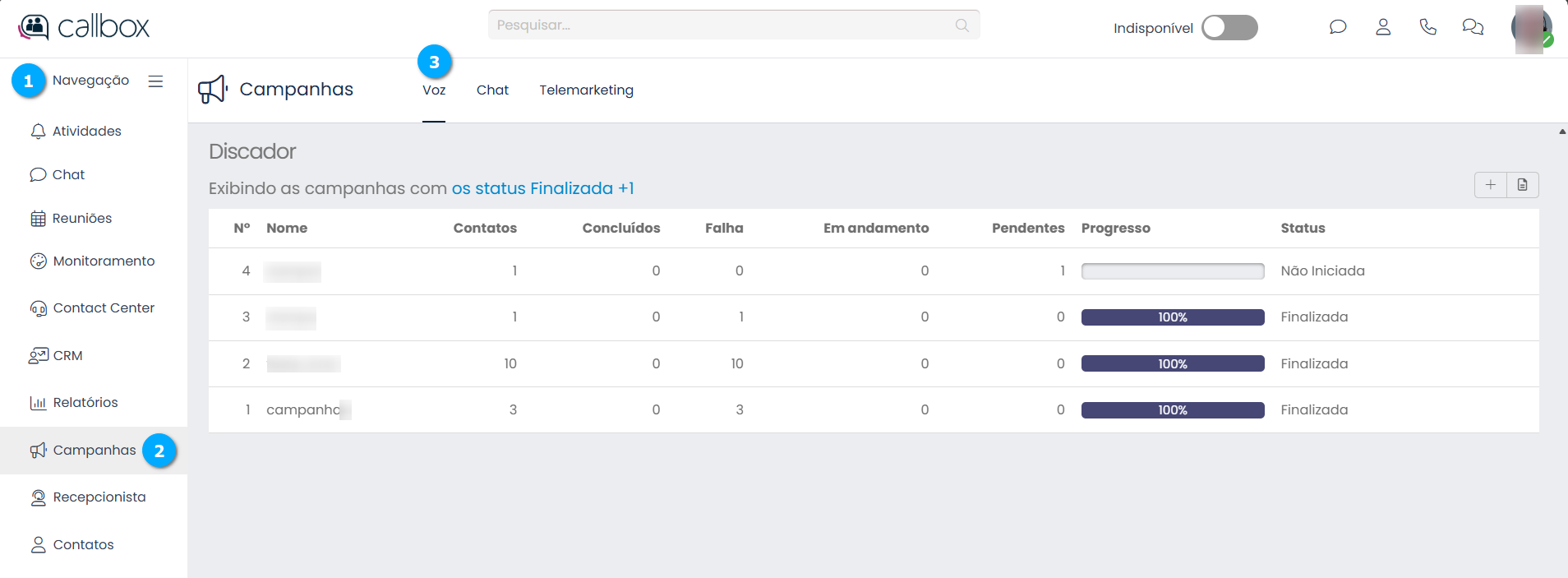This screenshot has width=1568, height=578.
Task: Click the search magnifier icon
Action: click(x=962, y=25)
